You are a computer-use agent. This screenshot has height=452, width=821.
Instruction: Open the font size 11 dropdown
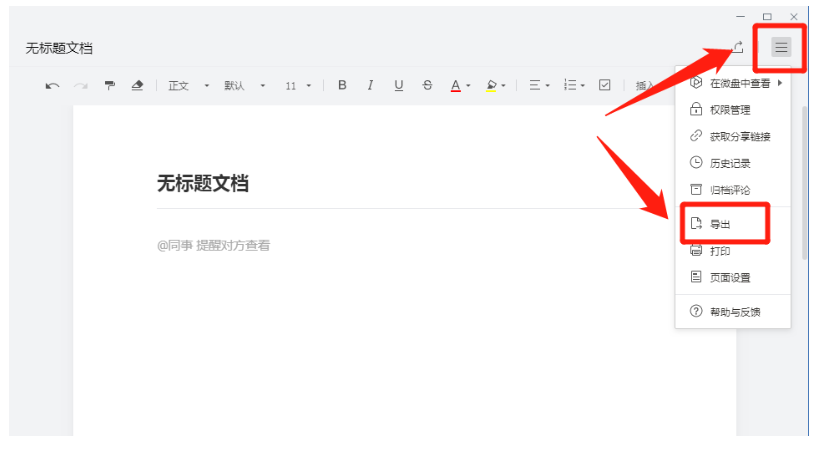[x=298, y=85]
